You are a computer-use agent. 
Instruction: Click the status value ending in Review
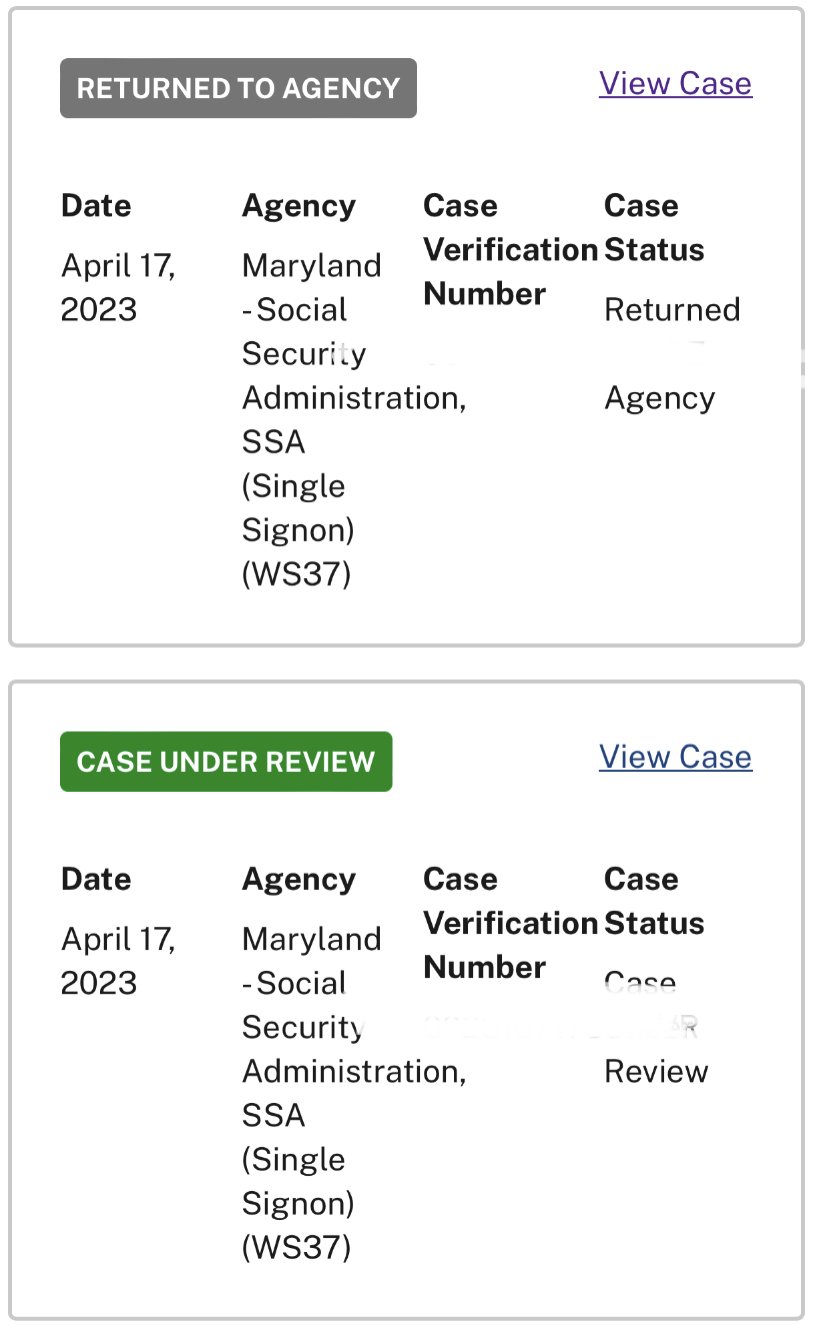click(x=656, y=1028)
